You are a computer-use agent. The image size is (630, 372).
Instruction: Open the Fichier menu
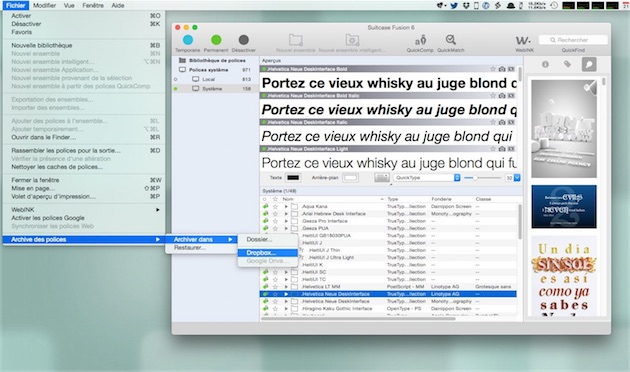click(x=16, y=5)
